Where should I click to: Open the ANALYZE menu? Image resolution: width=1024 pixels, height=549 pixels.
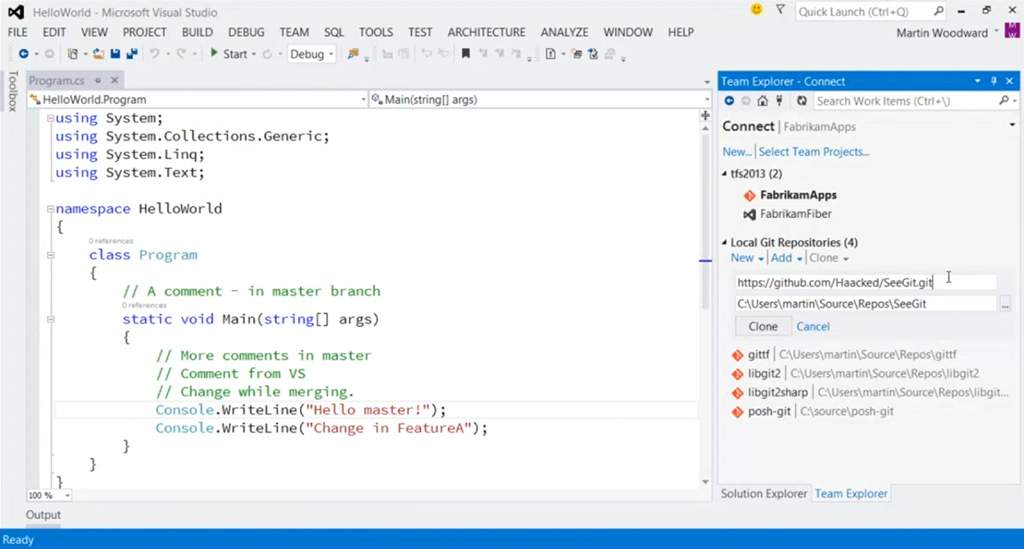564,32
